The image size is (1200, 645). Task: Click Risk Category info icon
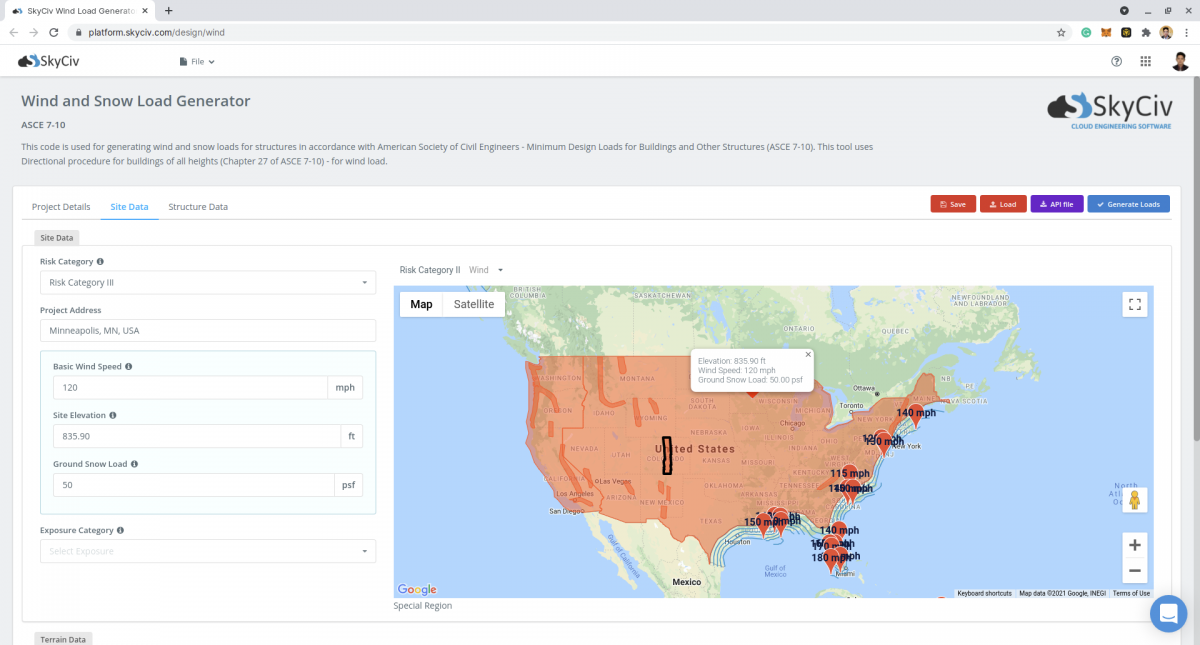click(x=100, y=261)
